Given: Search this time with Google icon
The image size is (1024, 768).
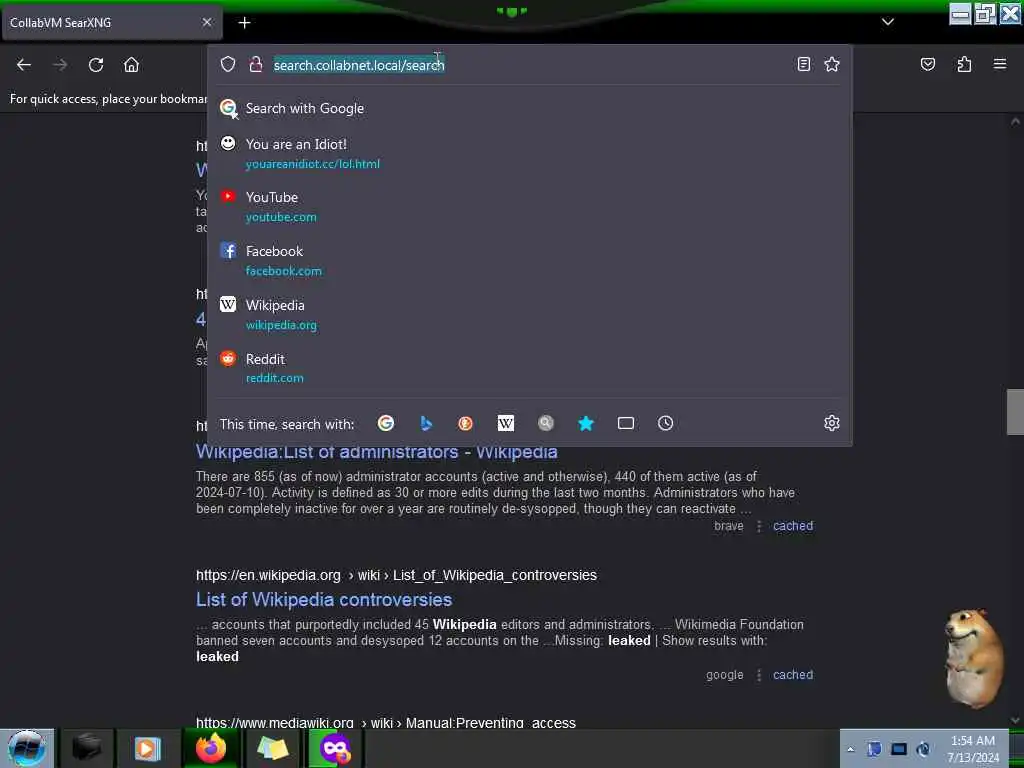Looking at the screenshot, I should (386, 423).
